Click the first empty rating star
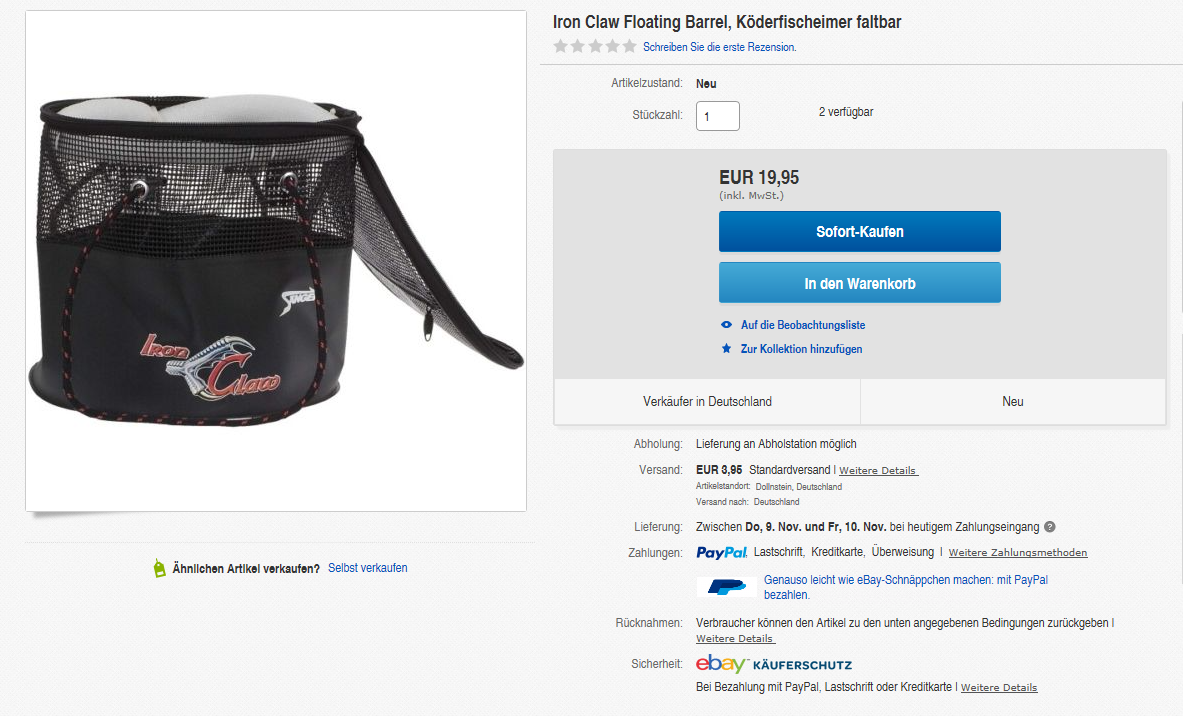 tap(561, 46)
